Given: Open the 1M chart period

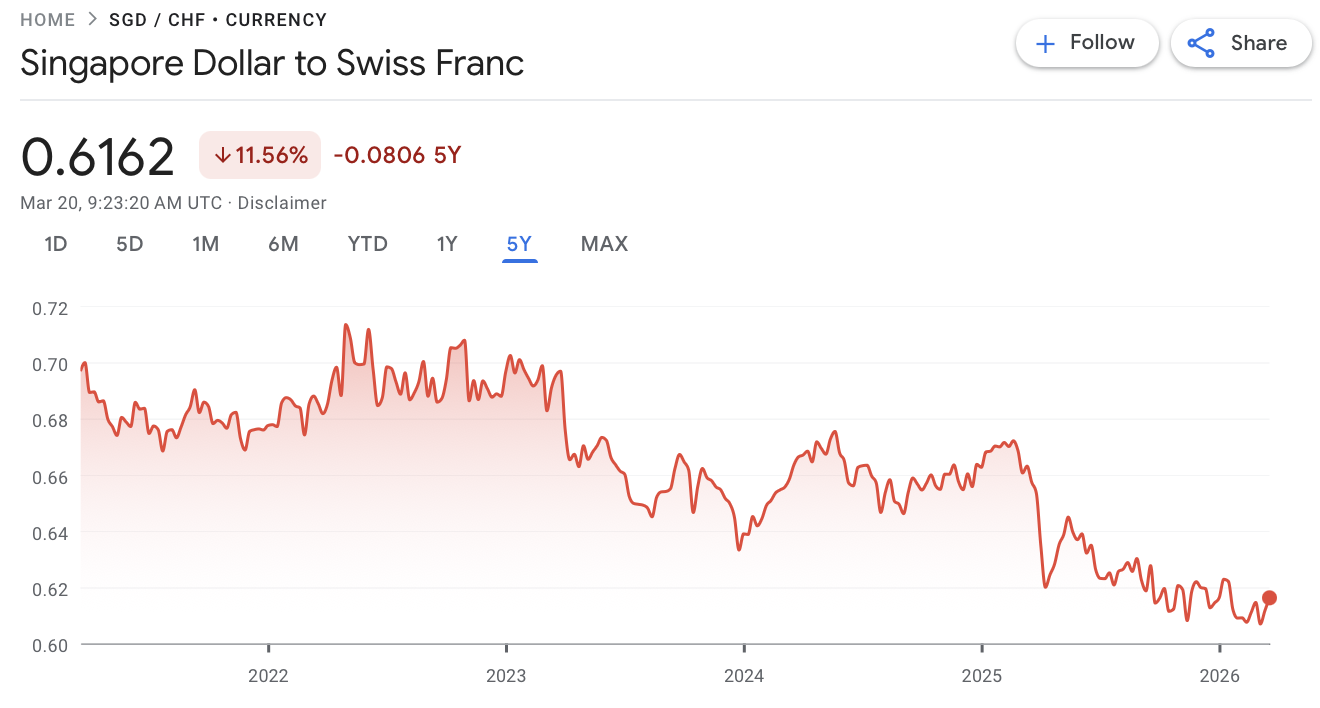Looking at the screenshot, I should [x=206, y=243].
